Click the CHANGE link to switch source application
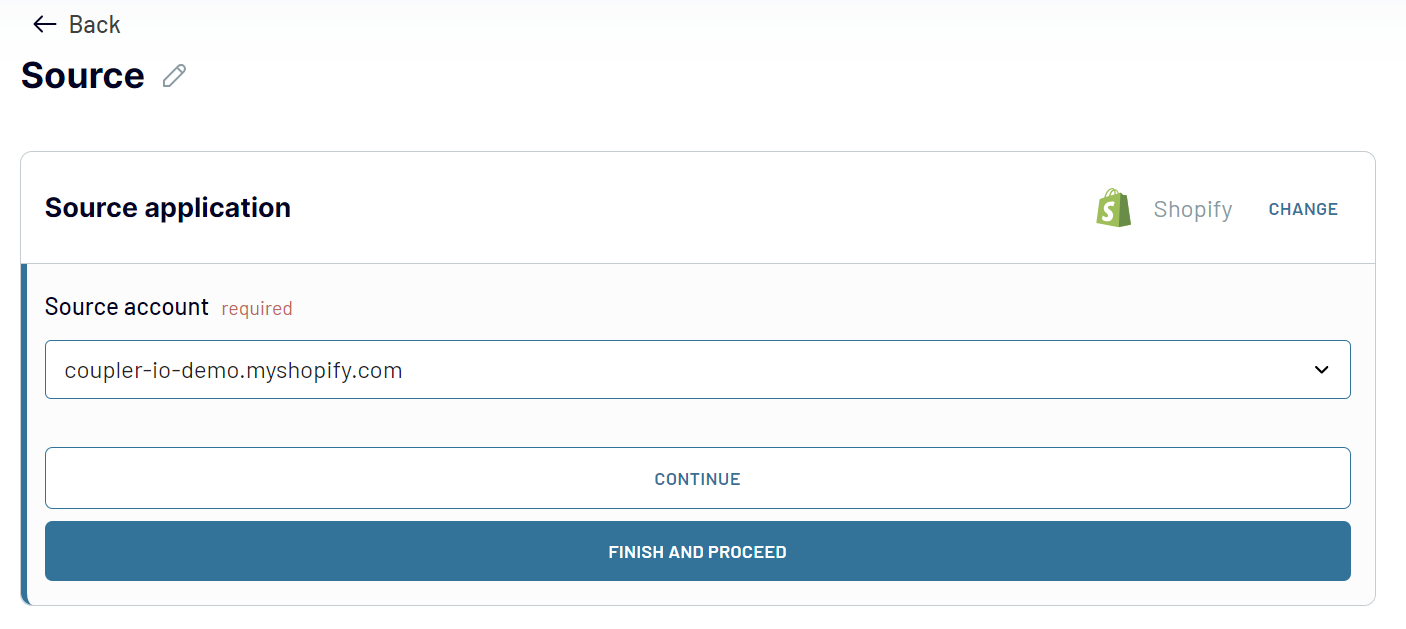The width and height of the screenshot is (1406, 629). tap(1302, 209)
